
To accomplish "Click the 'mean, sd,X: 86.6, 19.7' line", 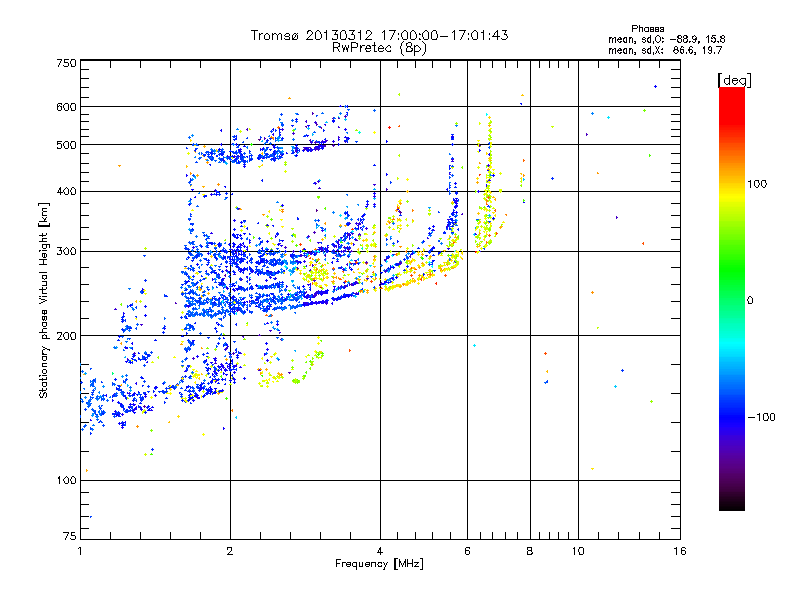I will 665,50.
